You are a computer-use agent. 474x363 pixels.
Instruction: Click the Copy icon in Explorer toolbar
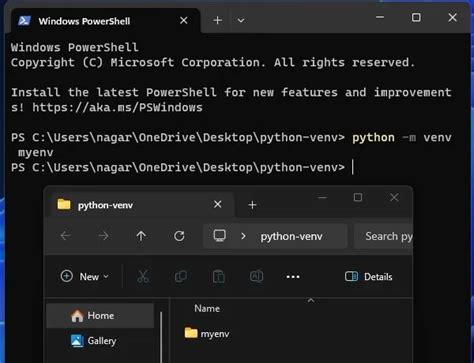pyautogui.click(x=181, y=276)
